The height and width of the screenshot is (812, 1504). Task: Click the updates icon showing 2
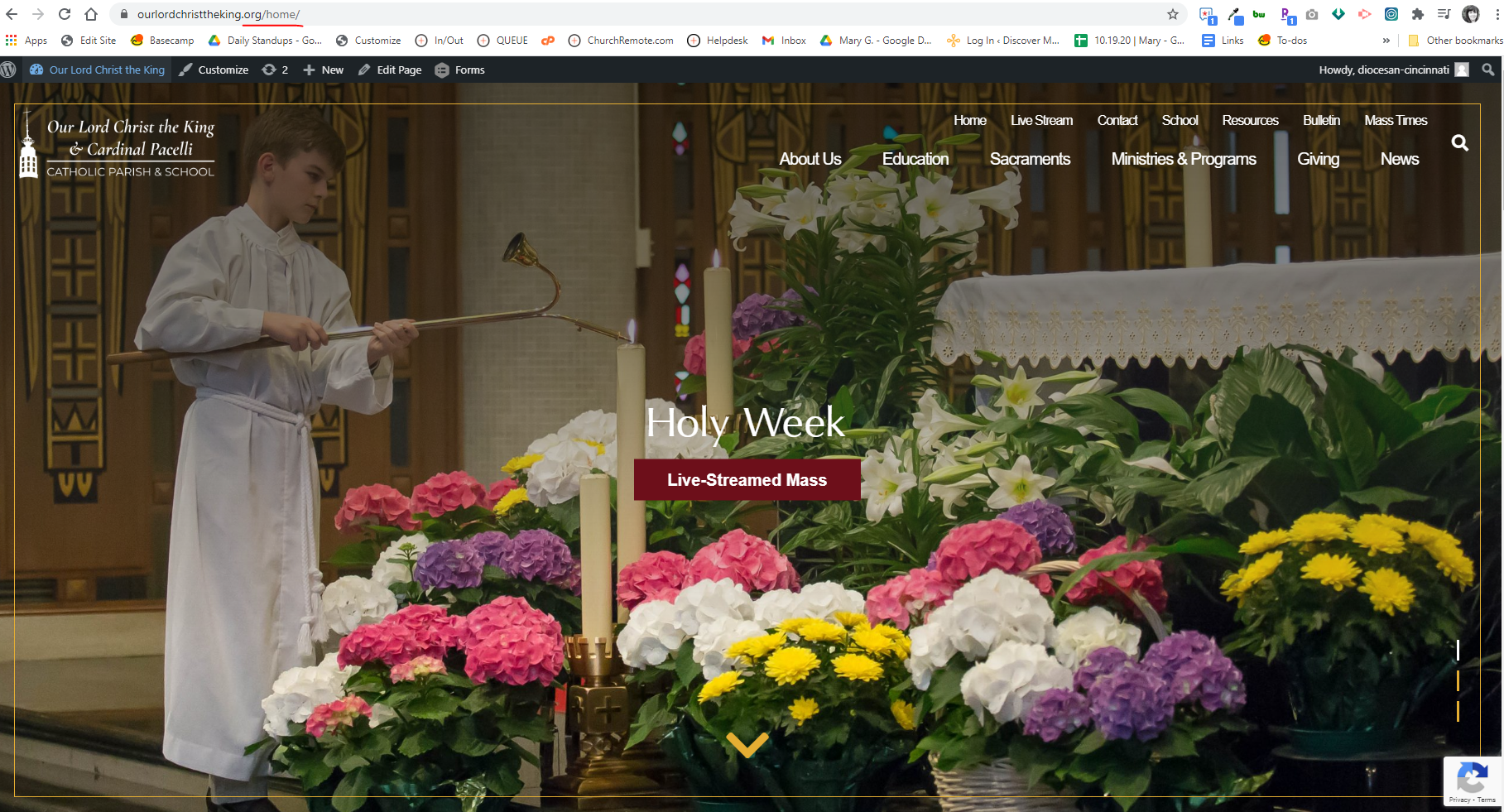click(x=275, y=70)
